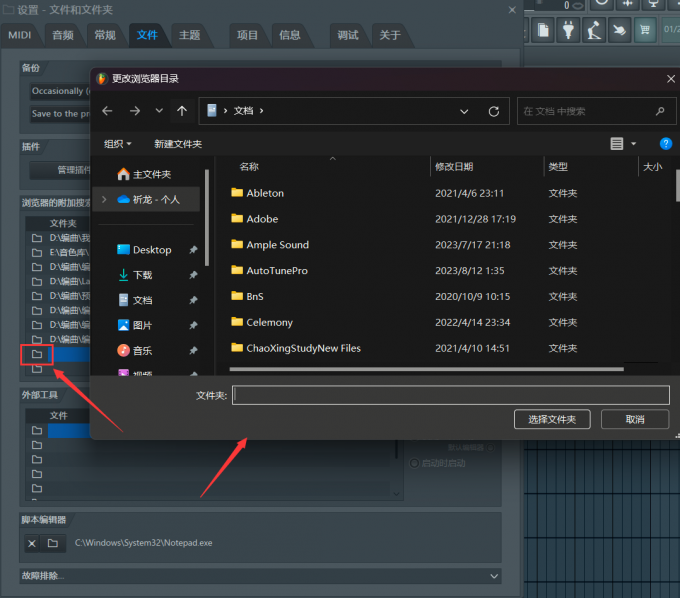Open the Occasionally backup frequency dropdown
The image size is (680, 598).
coord(60,91)
